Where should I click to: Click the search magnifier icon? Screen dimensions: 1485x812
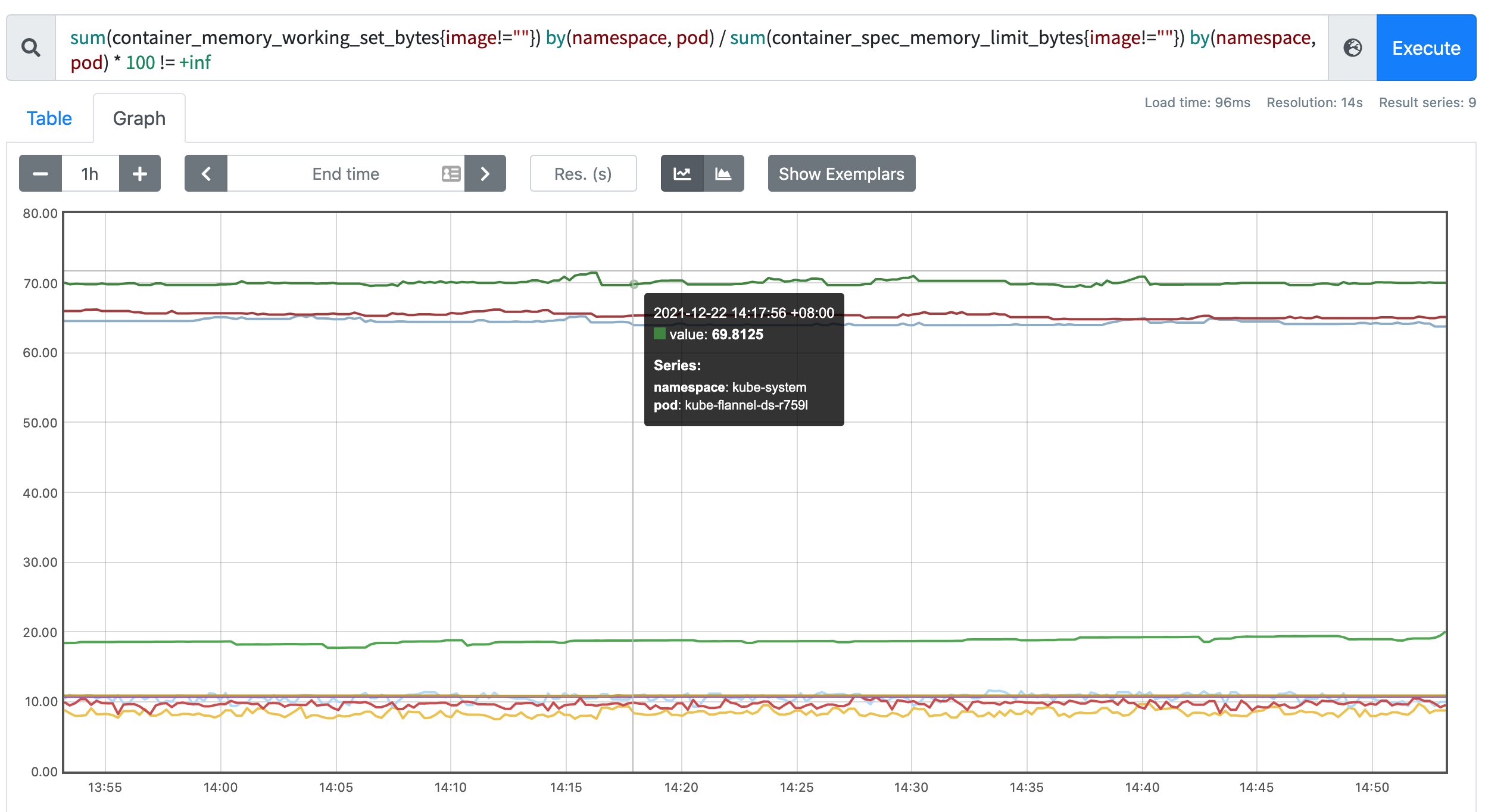pyautogui.click(x=31, y=48)
